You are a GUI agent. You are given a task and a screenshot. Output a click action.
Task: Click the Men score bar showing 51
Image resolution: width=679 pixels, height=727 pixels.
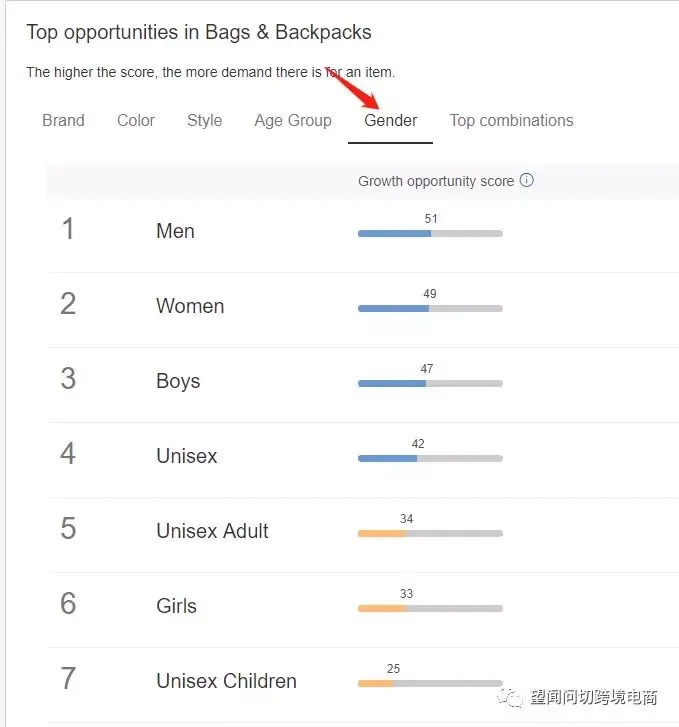(x=430, y=234)
